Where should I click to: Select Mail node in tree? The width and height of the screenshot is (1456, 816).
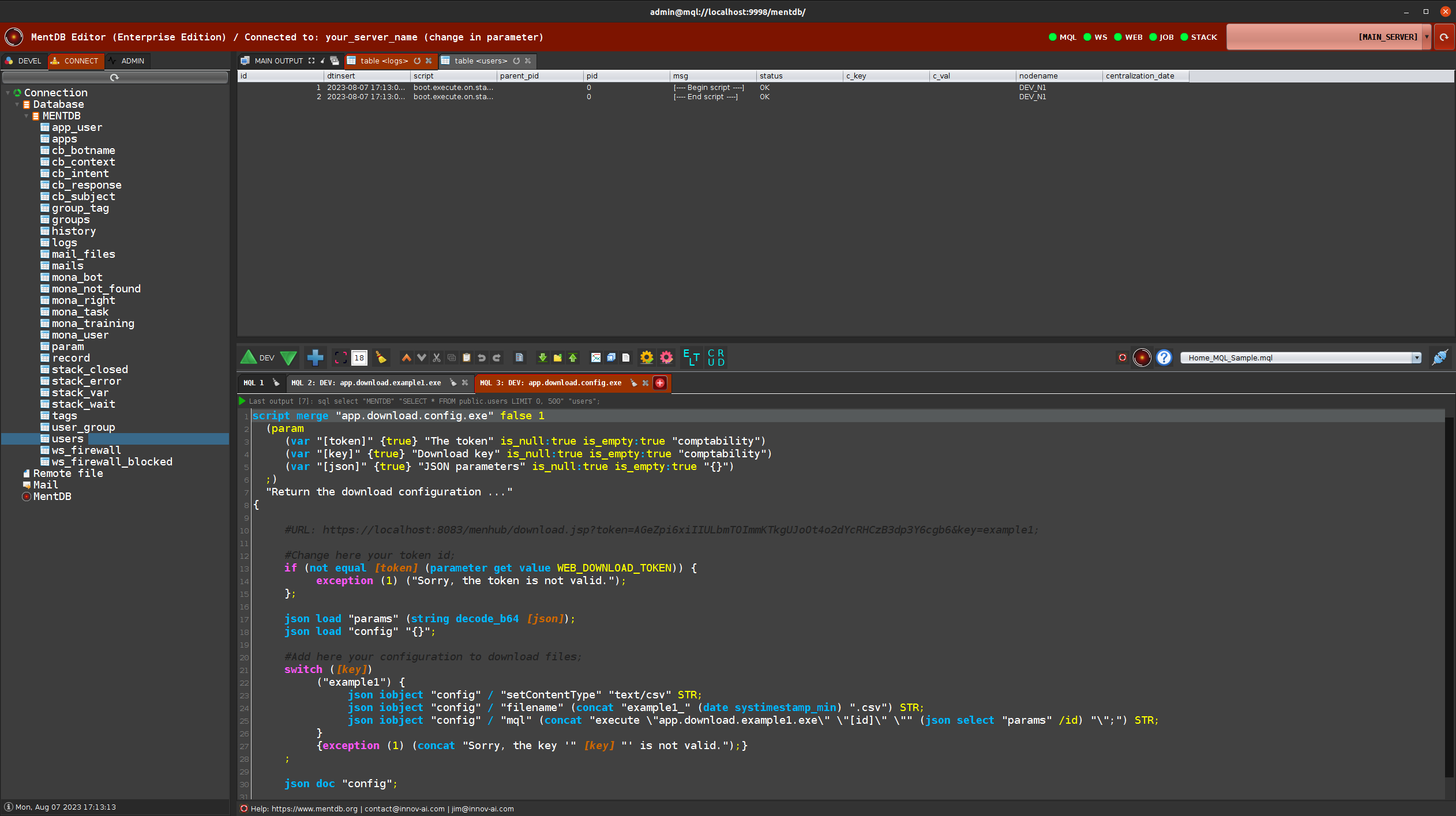tap(46, 485)
